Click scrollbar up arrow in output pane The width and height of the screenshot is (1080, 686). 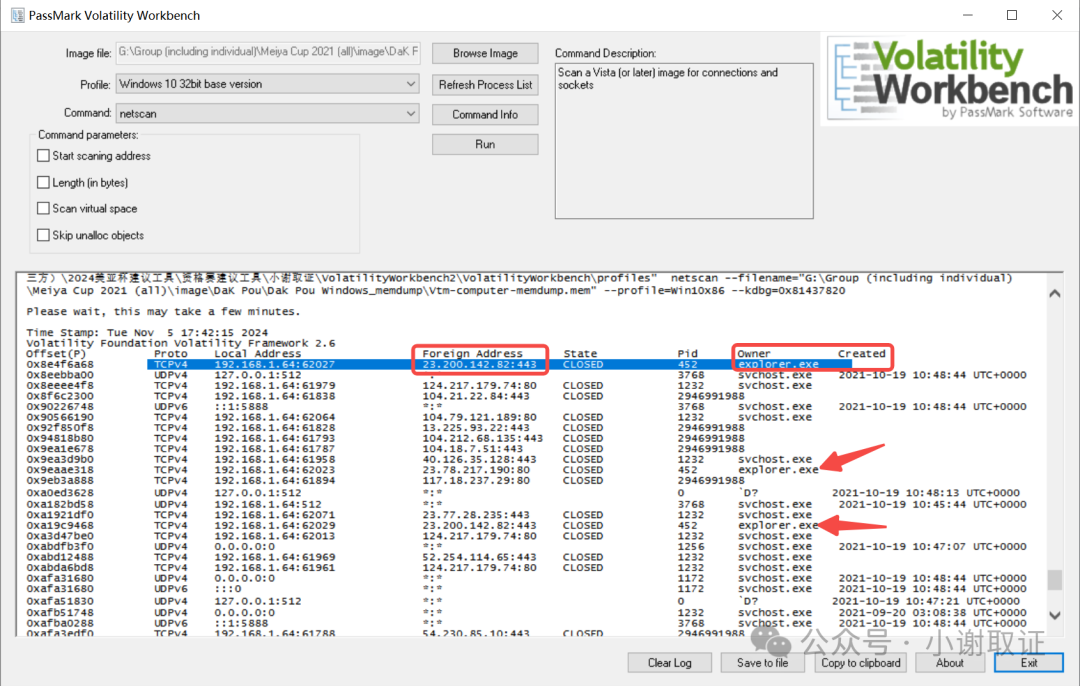[x=1055, y=293]
